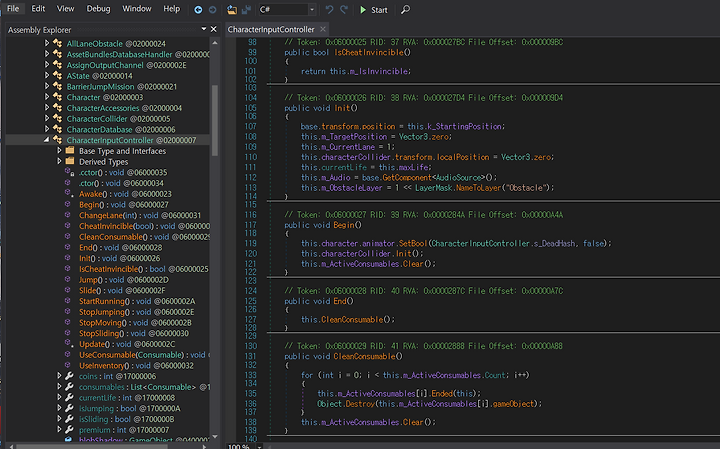Collapse the CharacterInputController class node
This screenshot has width=720, height=449.
pos(47,140)
